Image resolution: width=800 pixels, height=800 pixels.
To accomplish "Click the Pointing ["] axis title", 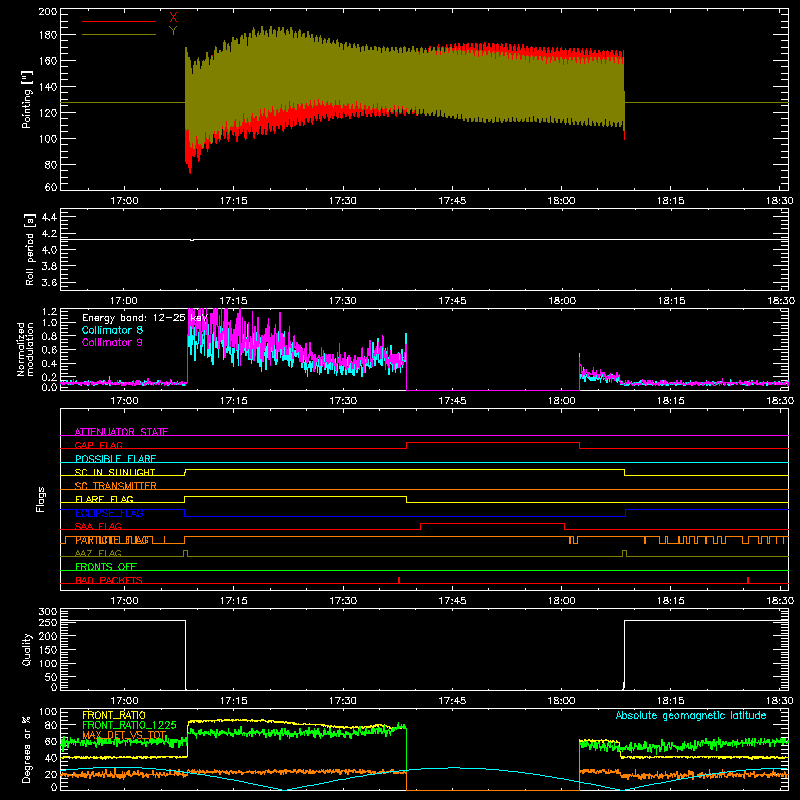I will click(x=27, y=99).
